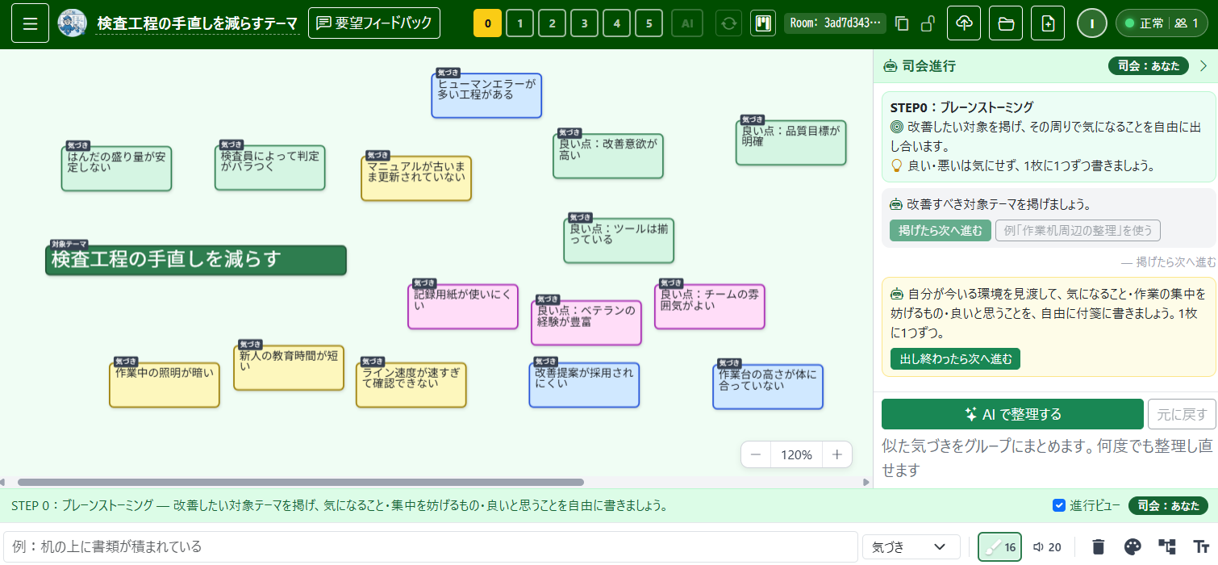Click the 元に戻す undo button
This screenshot has width=1218, height=565.
(1182, 414)
